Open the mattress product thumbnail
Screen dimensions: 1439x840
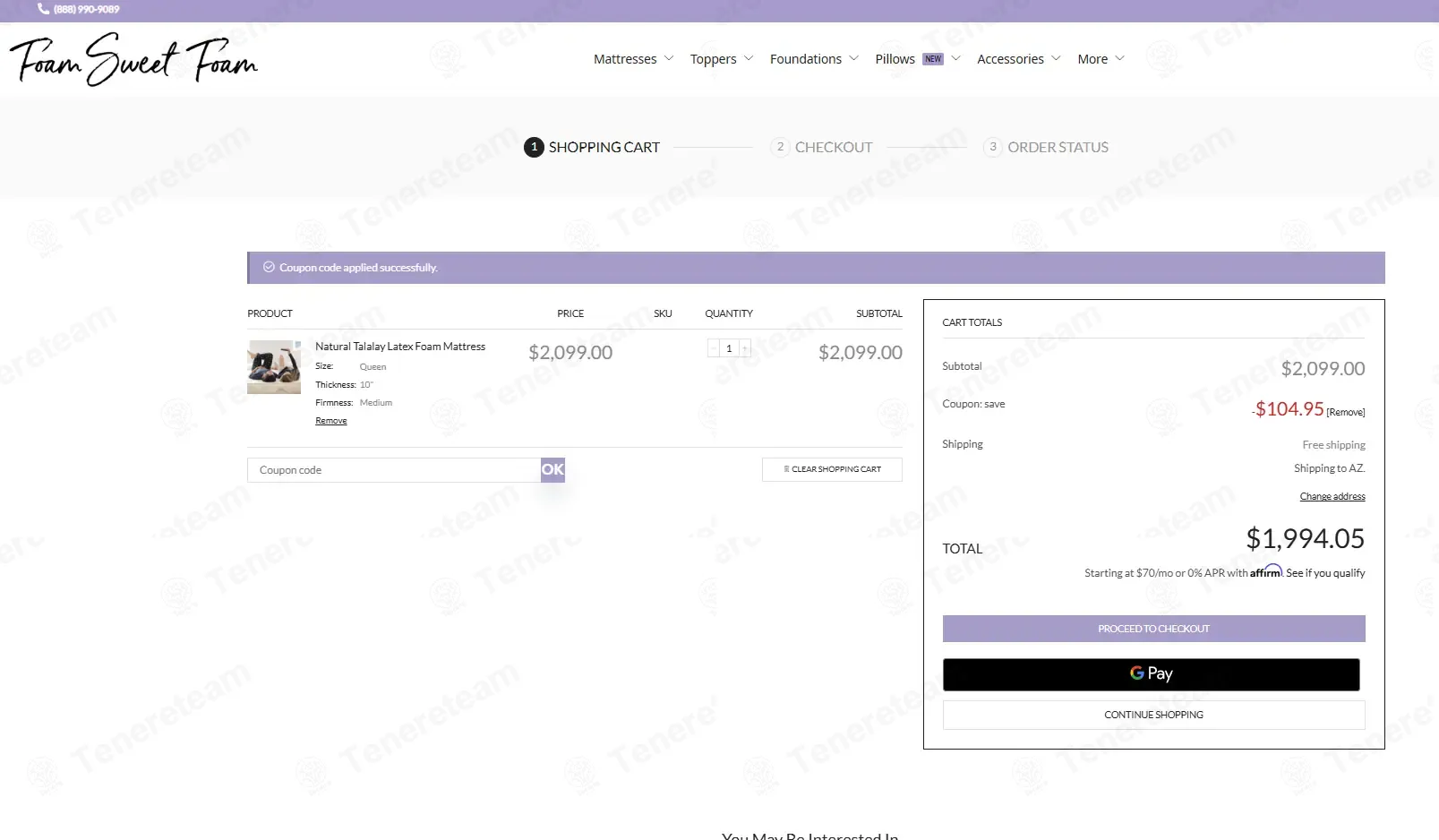point(274,367)
